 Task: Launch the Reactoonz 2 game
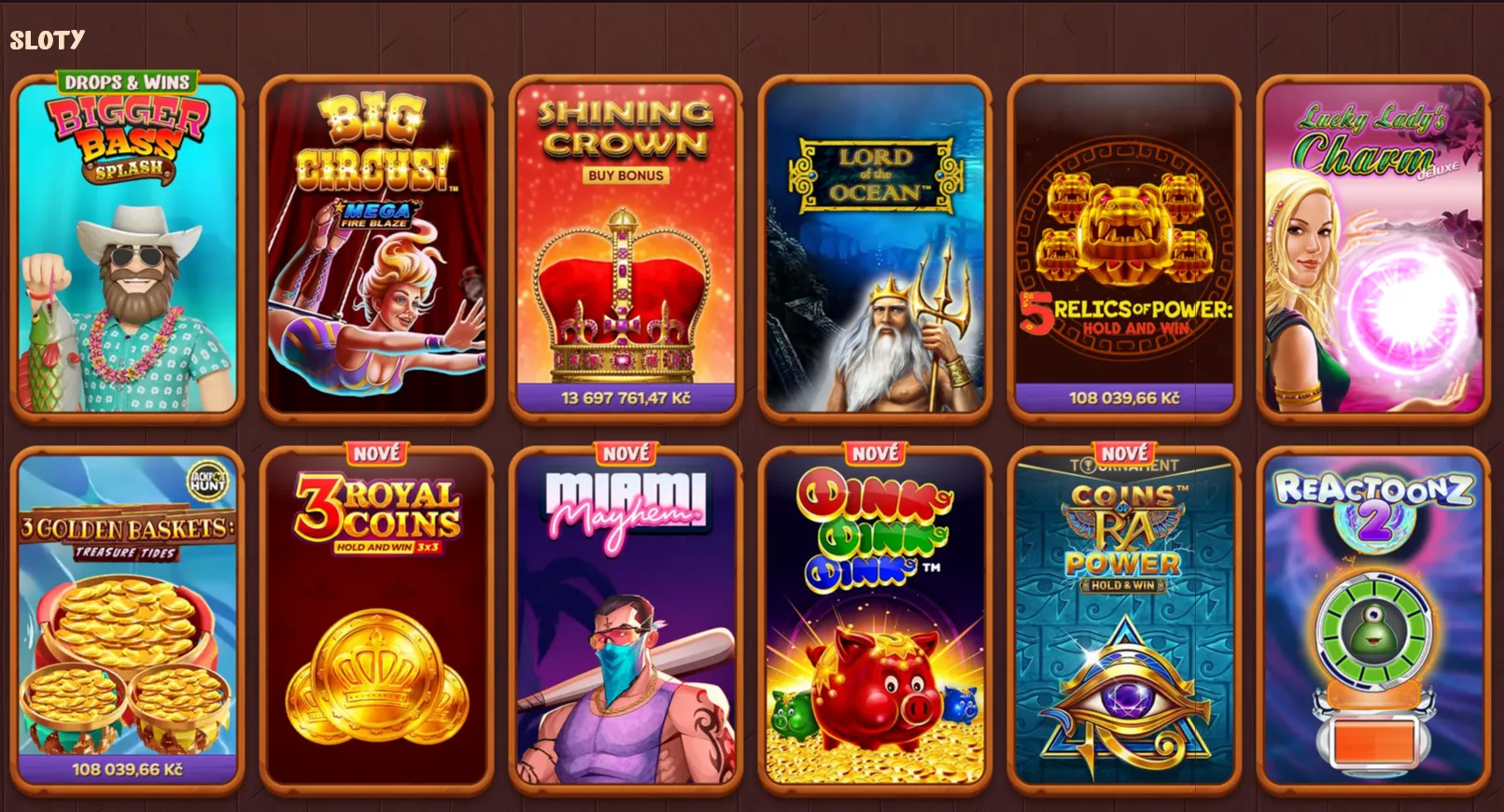click(x=1373, y=620)
